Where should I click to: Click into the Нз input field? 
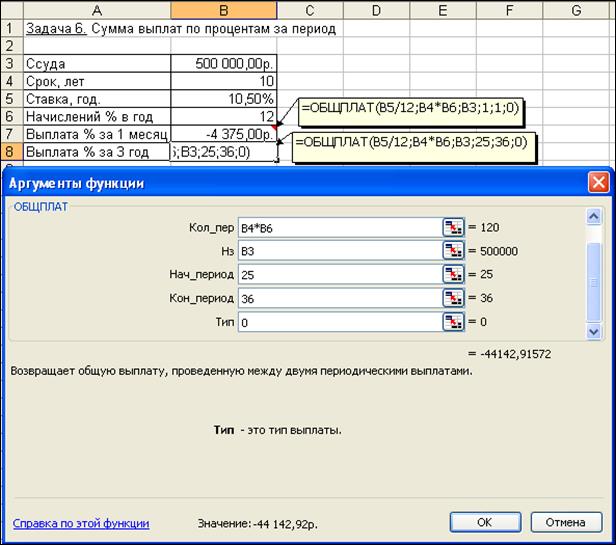point(338,251)
